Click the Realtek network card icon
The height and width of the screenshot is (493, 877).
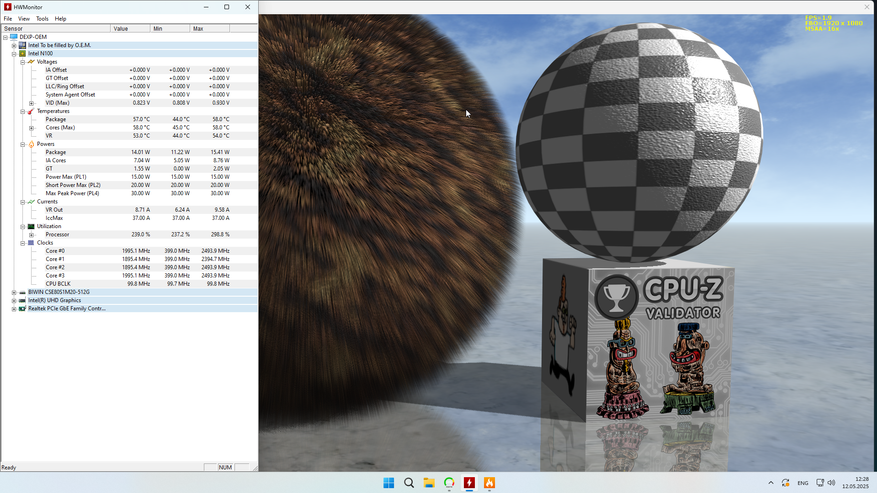(x=22, y=308)
